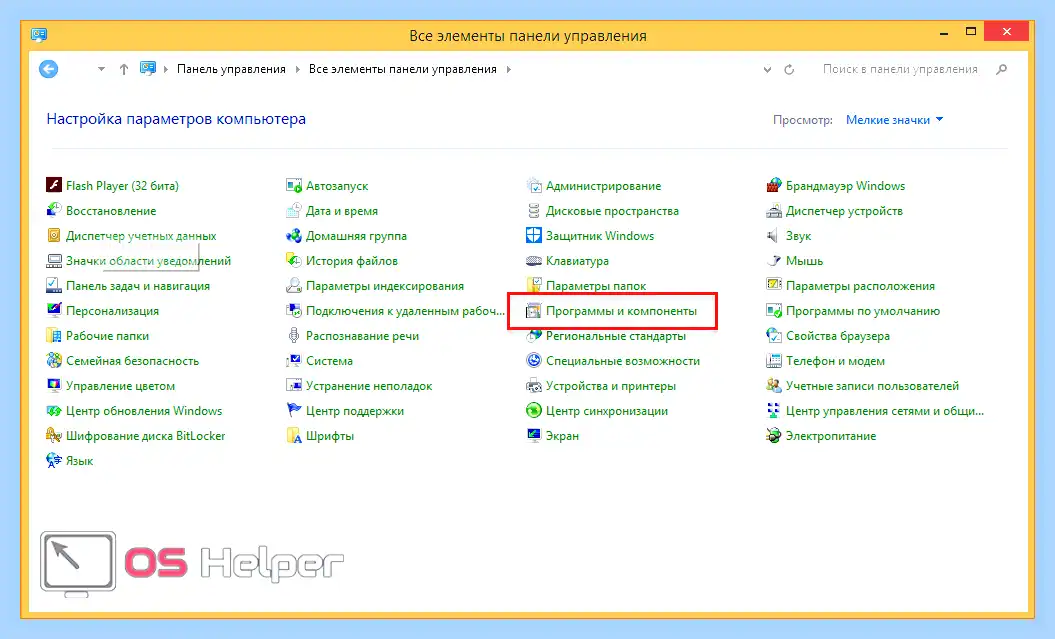Open Значки области уведомлений link
Image resolution: width=1055 pixels, height=639 pixels.
click(x=148, y=260)
